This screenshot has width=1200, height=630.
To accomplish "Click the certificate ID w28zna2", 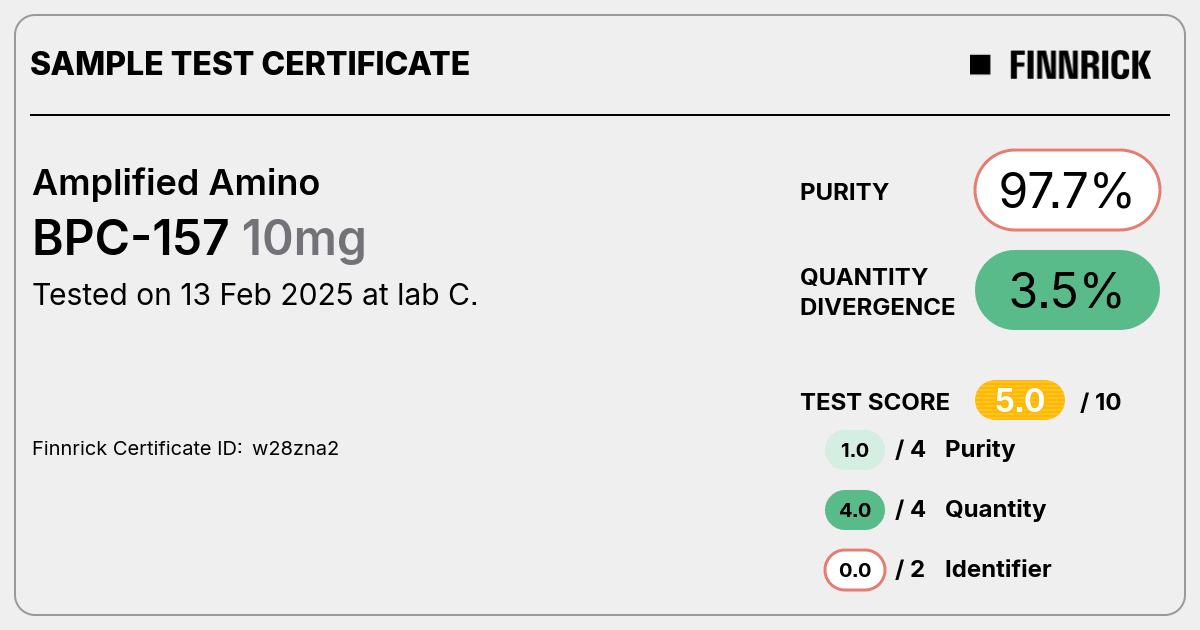I will click(296, 448).
